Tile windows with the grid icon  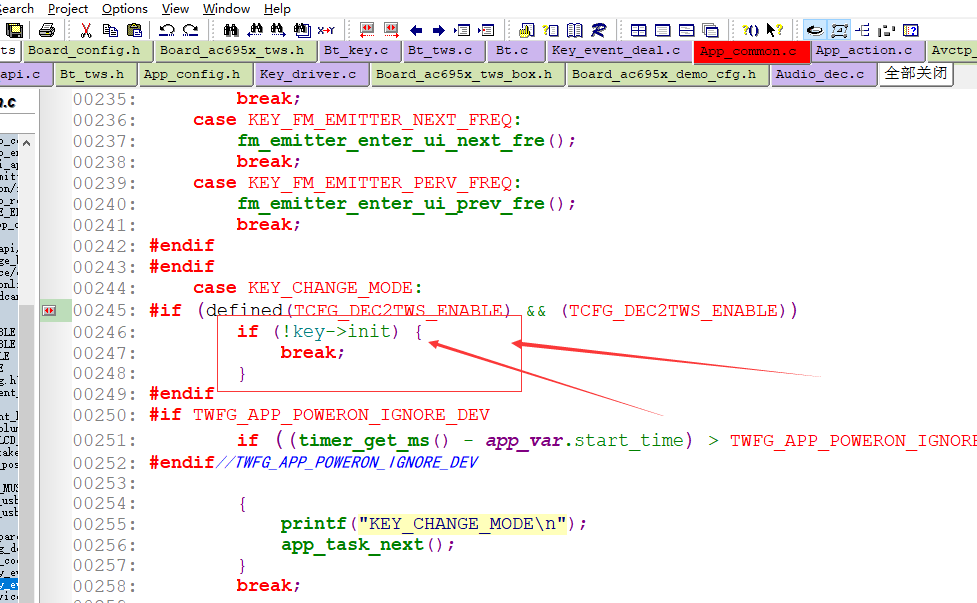[639, 30]
